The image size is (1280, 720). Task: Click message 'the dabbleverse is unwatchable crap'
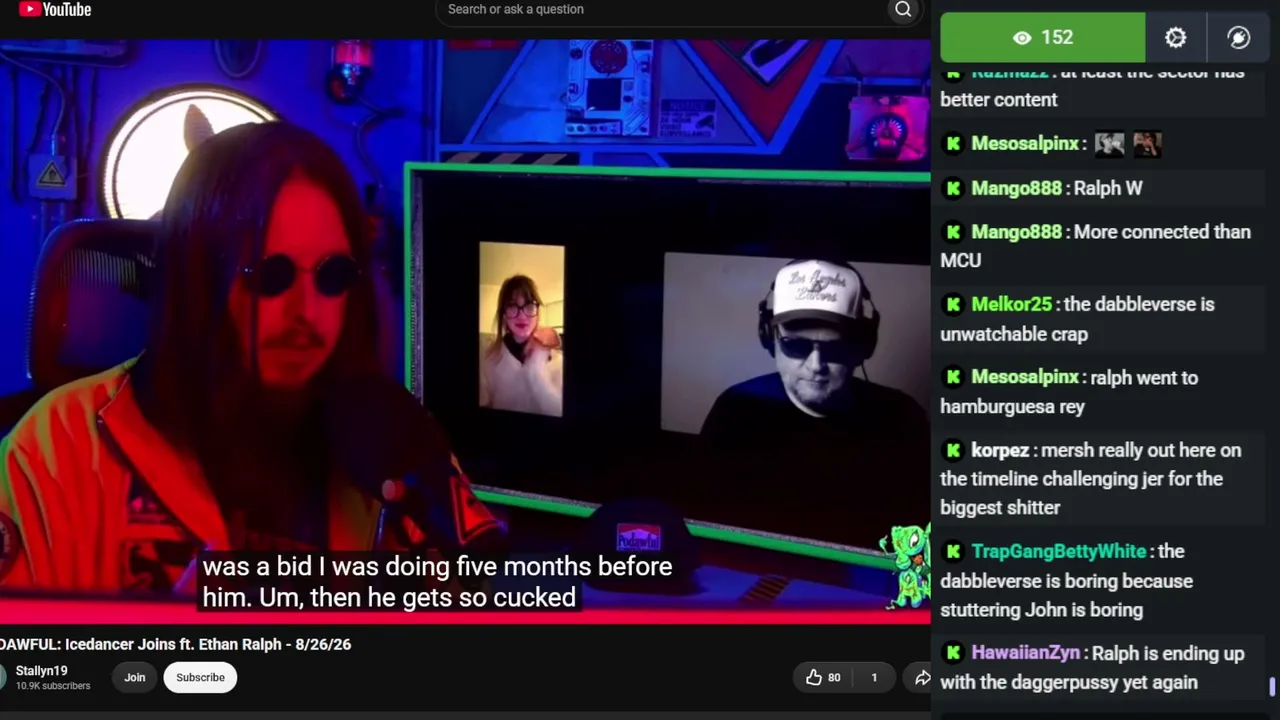pyautogui.click(x=1078, y=319)
